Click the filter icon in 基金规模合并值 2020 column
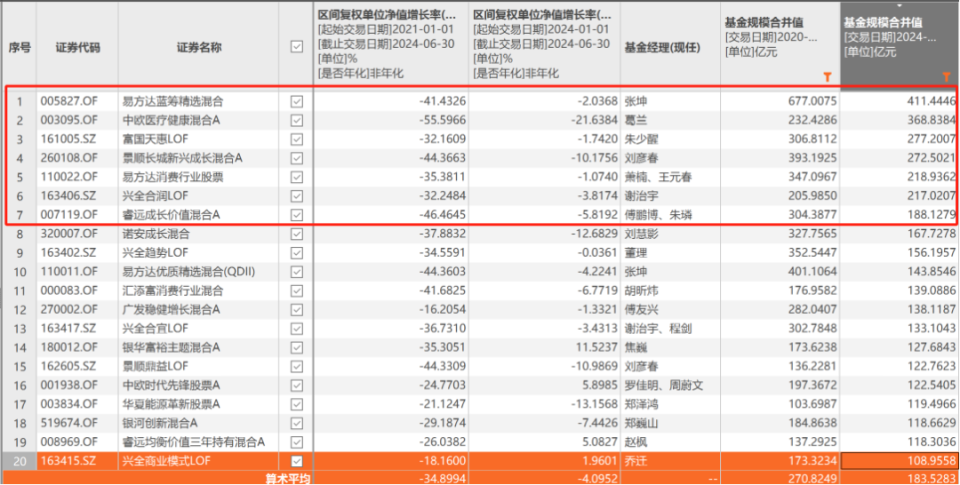 pyautogui.click(x=827, y=77)
